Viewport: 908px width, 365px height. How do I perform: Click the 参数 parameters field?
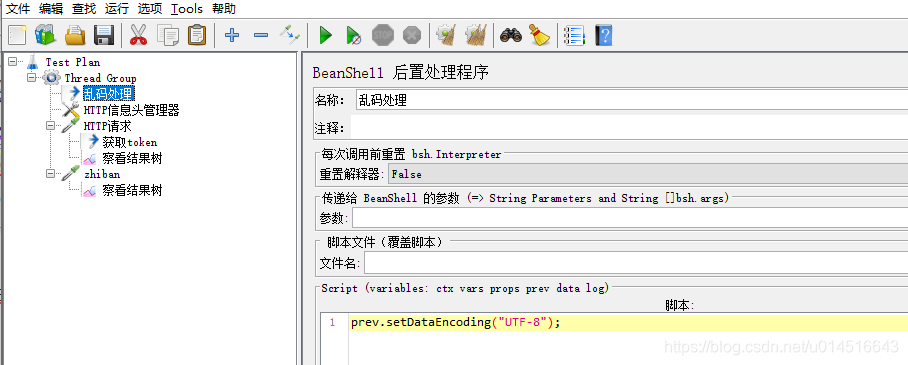[x=630, y=218]
